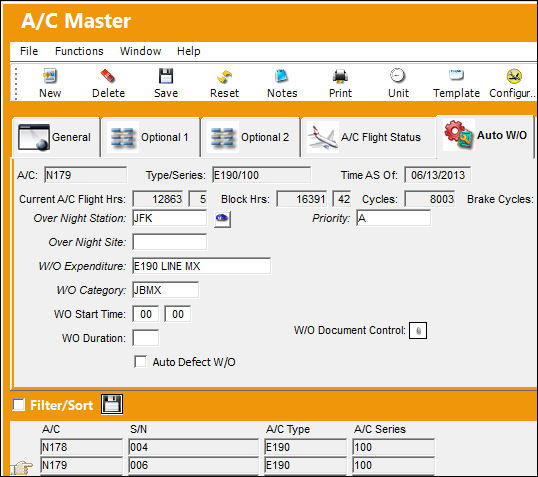Image resolution: width=538 pixels, height=477 pixels.
Task: Click the Delete eraser icon
Action: tap(108, 76)
